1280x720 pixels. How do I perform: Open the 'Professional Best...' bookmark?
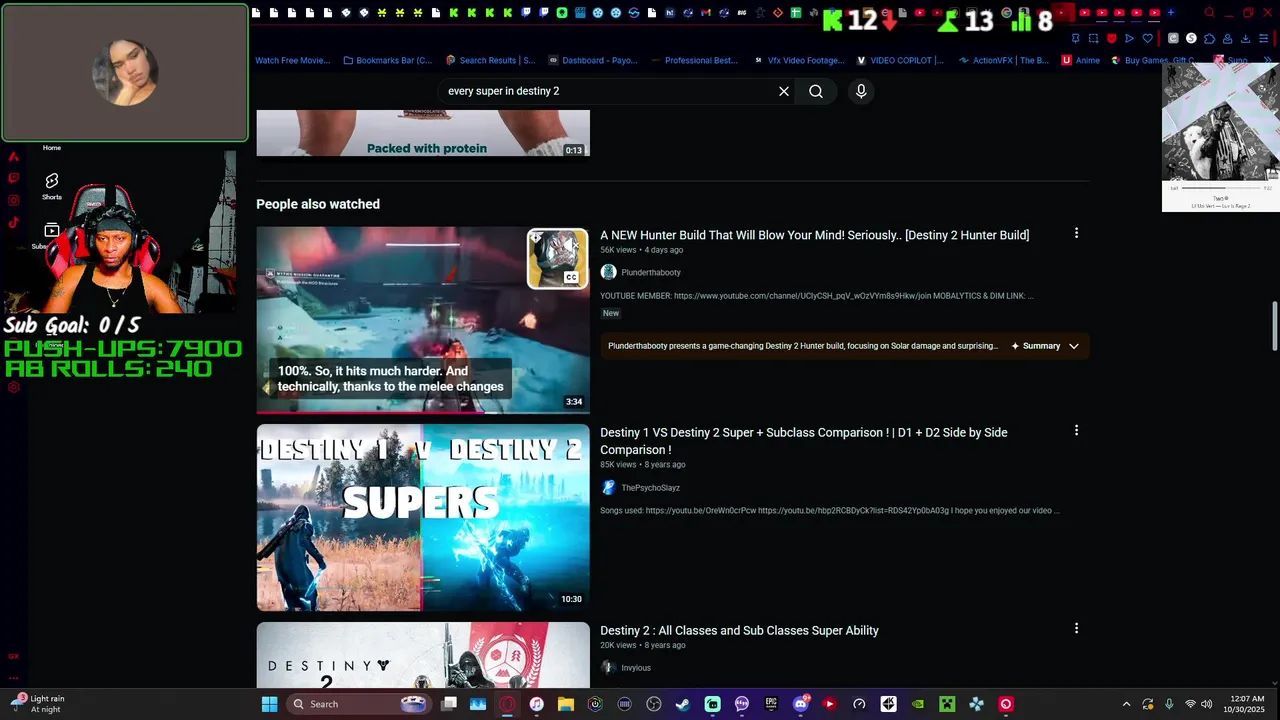(694, 60)
